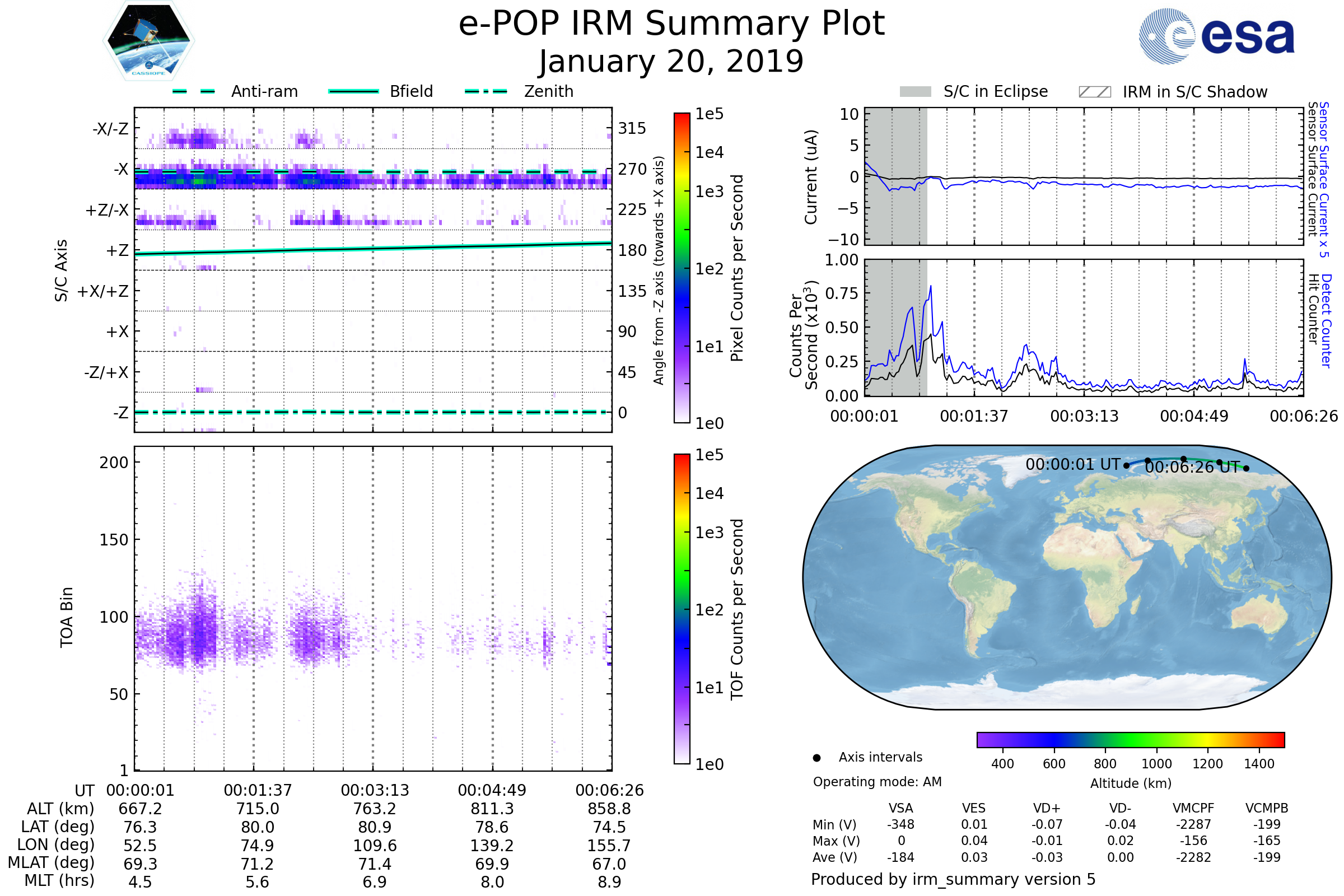Click the Pixel Counts per Second colorbar
1344x896 pixels.
(x=682, y=268)
